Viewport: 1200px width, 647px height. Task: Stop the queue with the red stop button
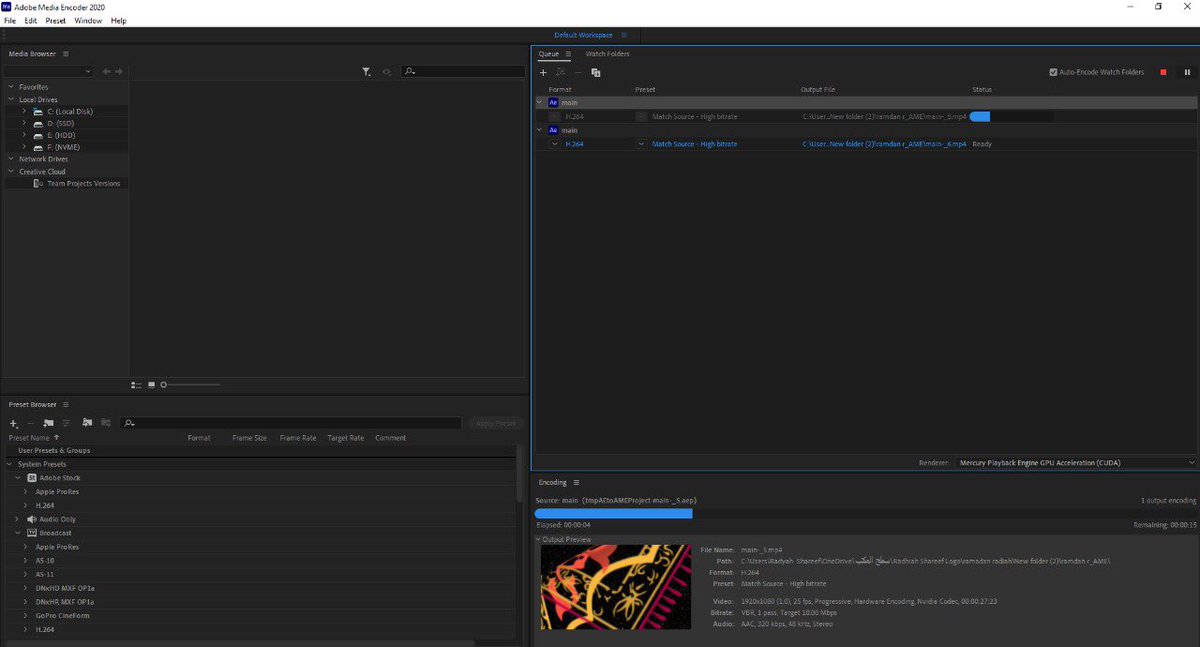(1163, 72)
